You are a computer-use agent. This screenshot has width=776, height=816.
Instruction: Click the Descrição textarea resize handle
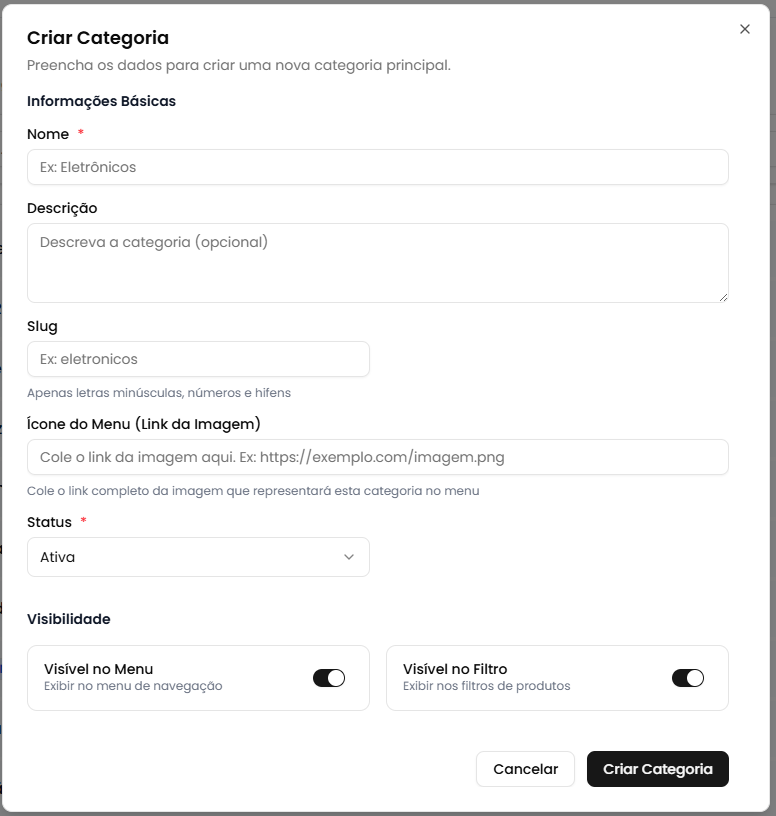tap(723, 297)
